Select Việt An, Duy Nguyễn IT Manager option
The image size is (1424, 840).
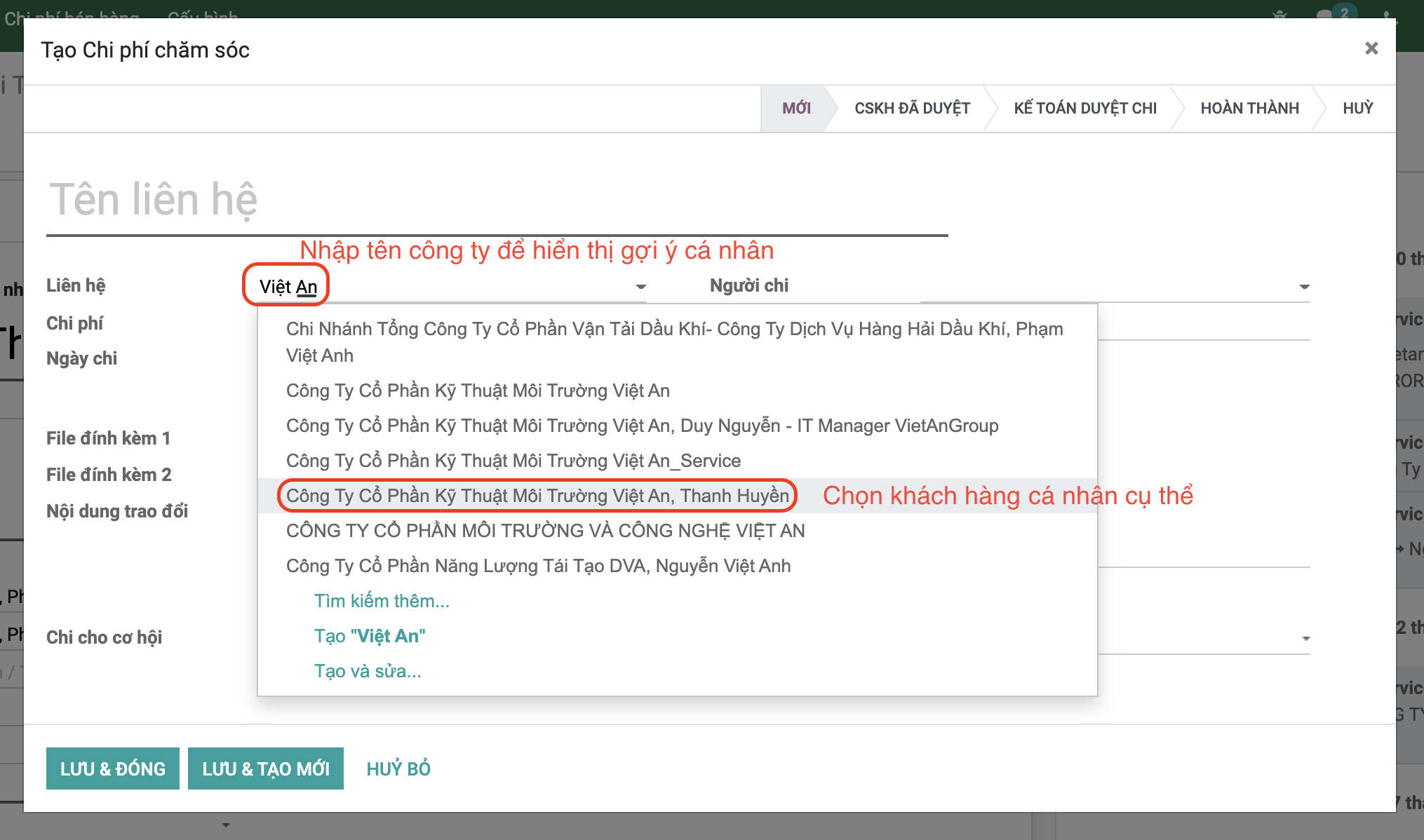[x=642, y=426]
